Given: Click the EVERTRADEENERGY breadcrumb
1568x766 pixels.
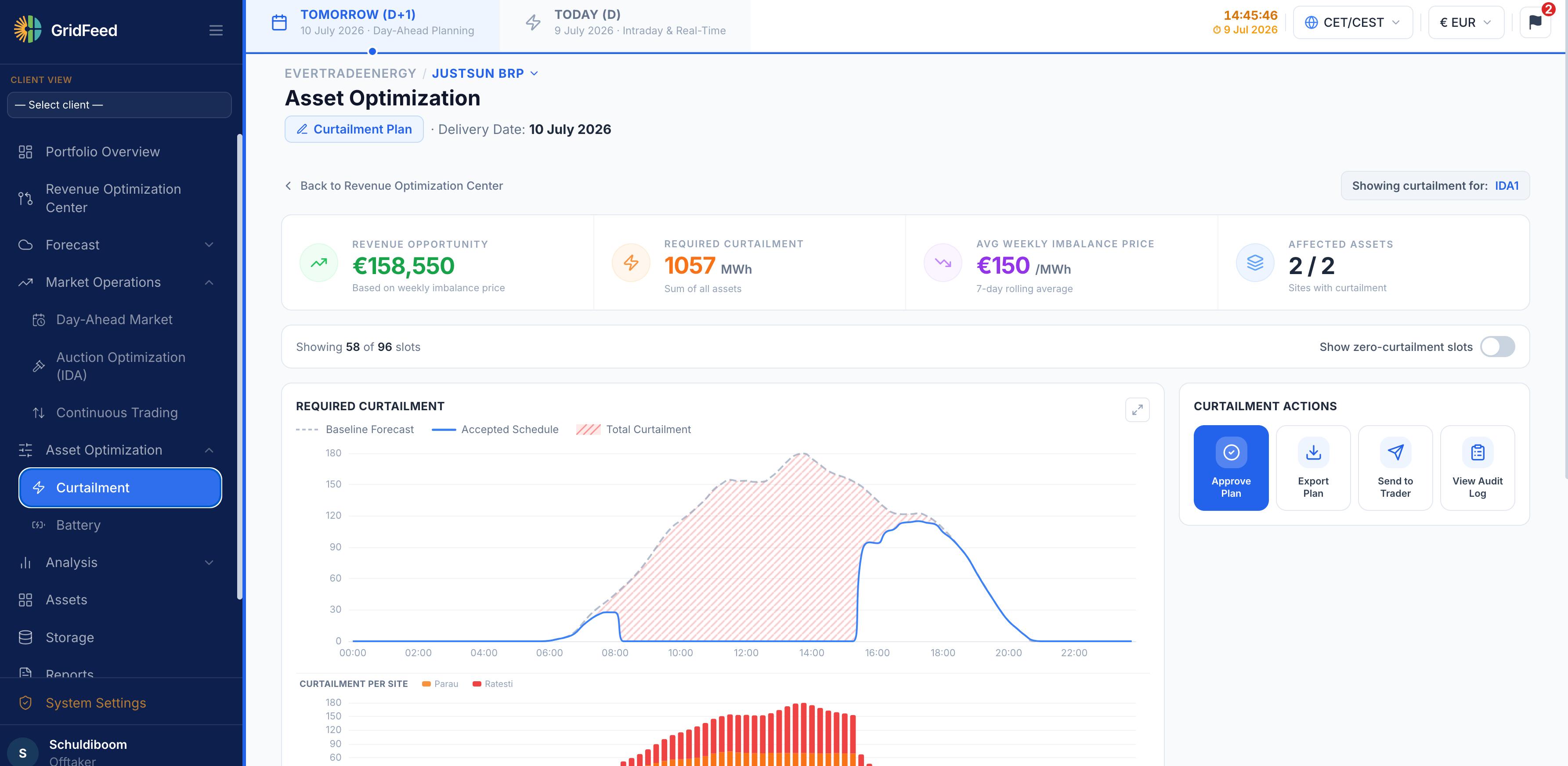Looking at the screenshot, I should [350, 74].
